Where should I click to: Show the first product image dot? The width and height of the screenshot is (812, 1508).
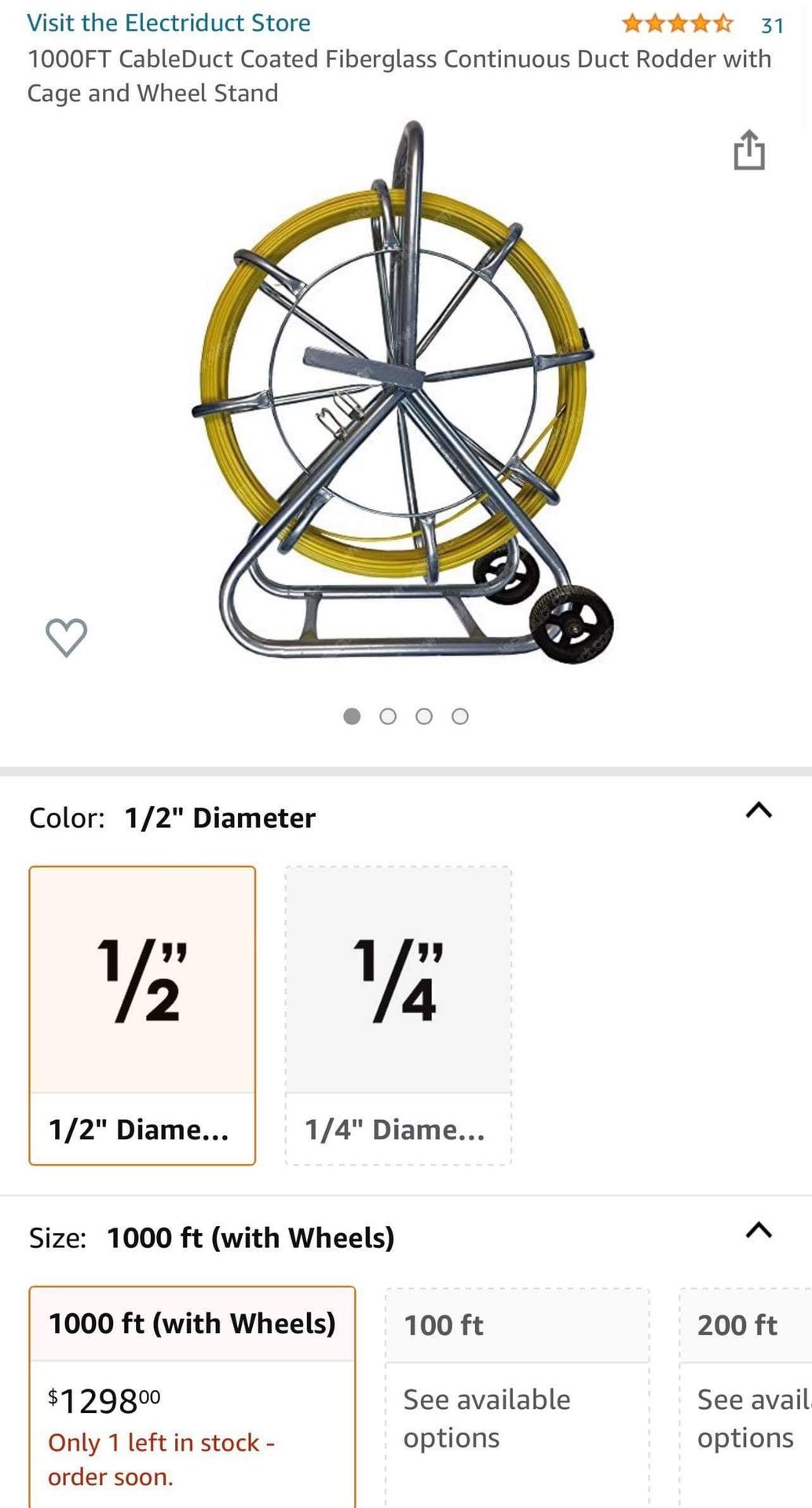(352, 716)
